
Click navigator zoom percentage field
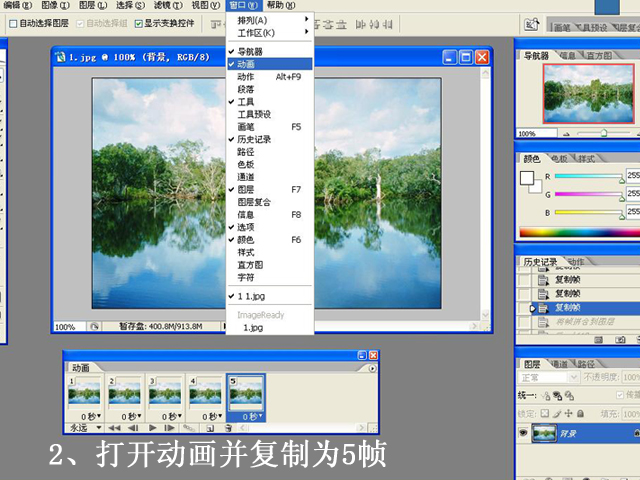click(537, 133)
